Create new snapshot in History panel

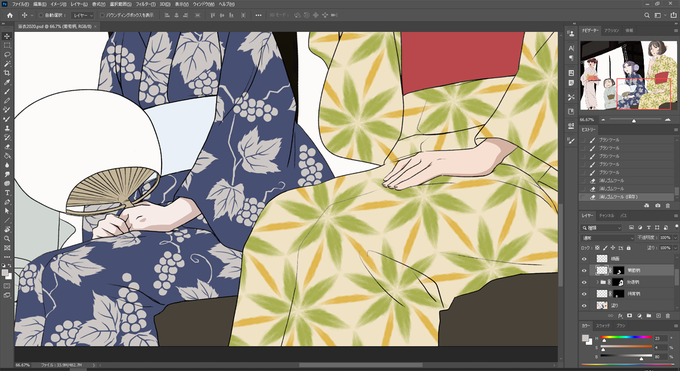click(657, 206)
